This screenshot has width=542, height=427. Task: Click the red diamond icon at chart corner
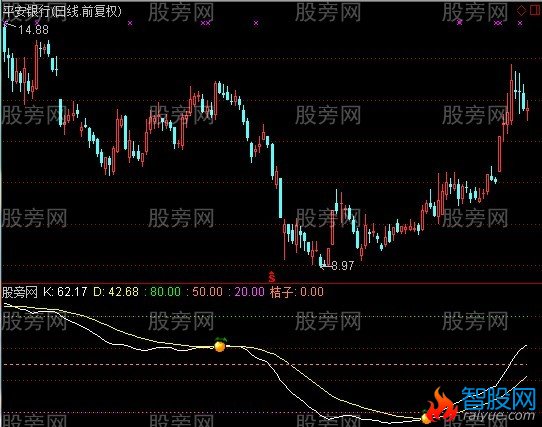tap(521, 10)
